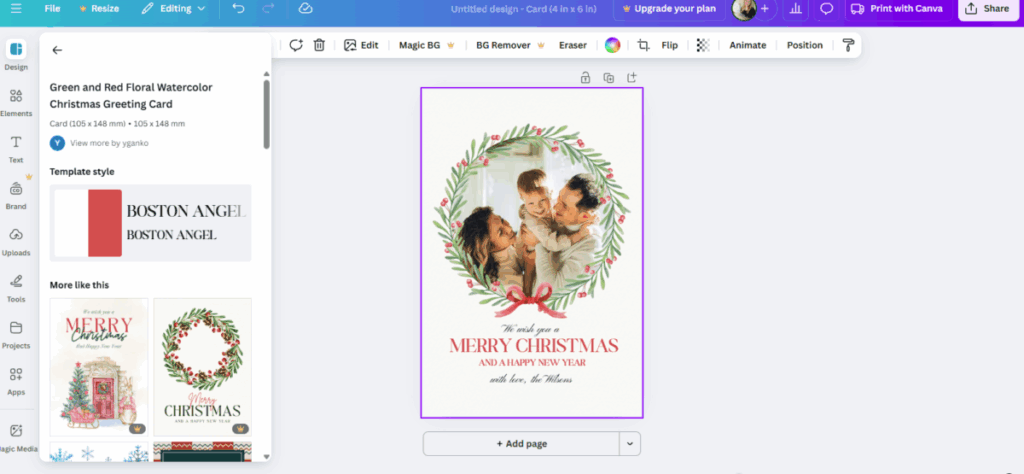Open the comments speech bubble icon
This screenshot has height=474, width=1024.
point(827,8)
